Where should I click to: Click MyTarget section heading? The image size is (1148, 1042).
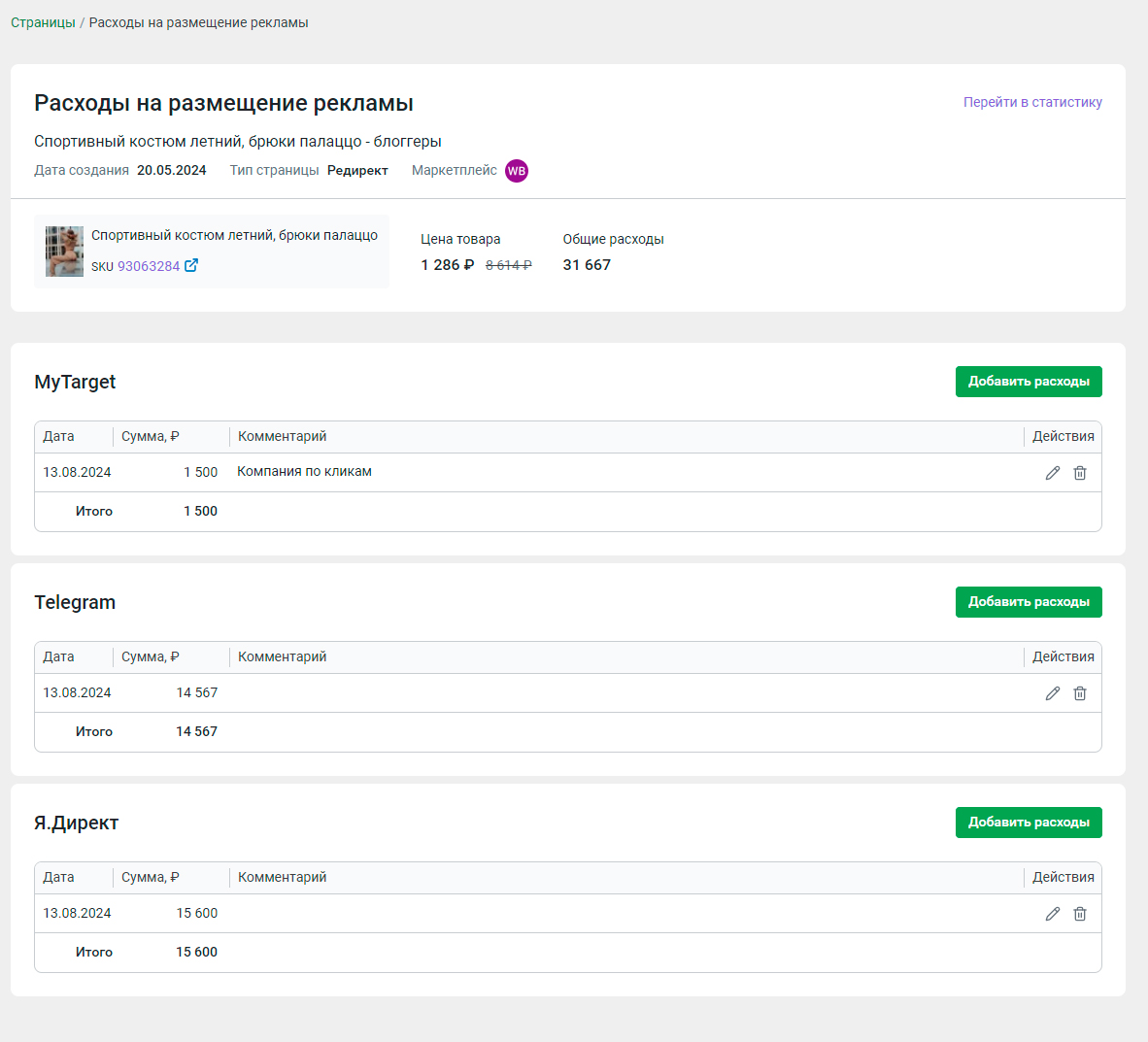point(75,383)
